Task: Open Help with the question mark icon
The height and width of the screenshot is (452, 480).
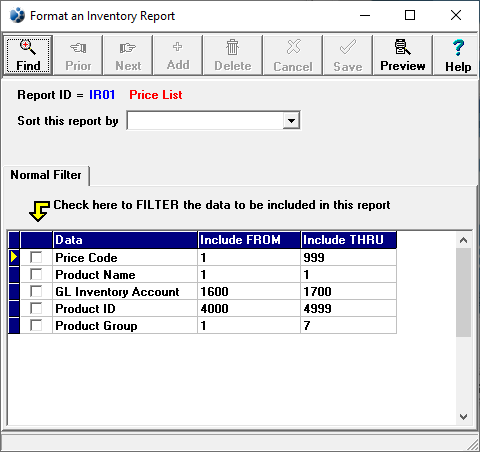Action: pos(458,55)
